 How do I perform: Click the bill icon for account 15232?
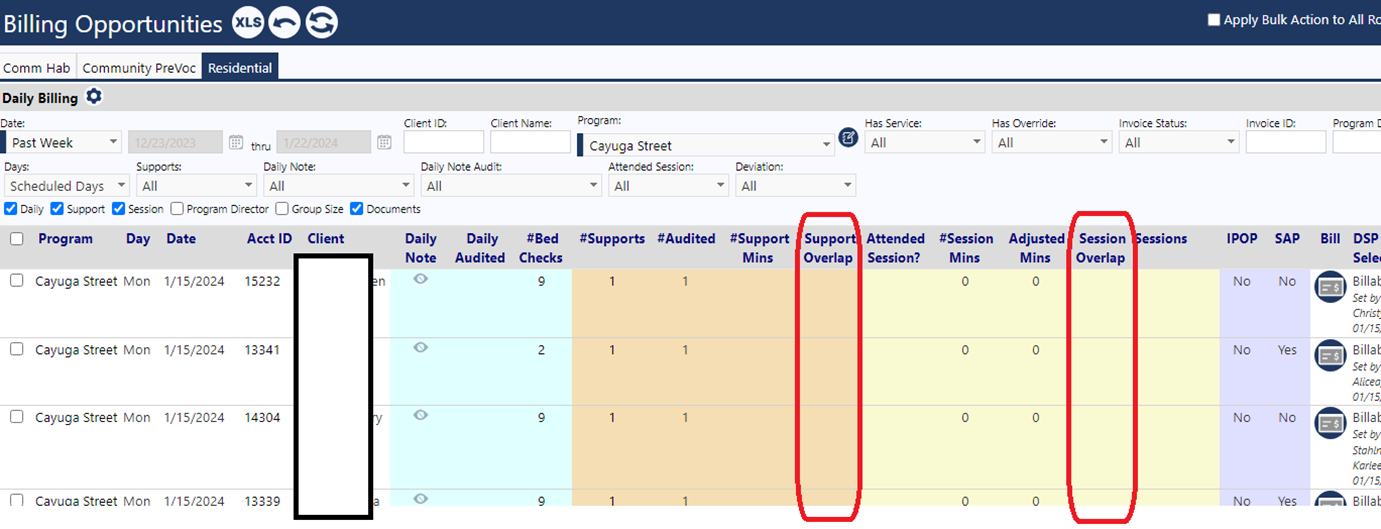click(x=1330, y=287)
